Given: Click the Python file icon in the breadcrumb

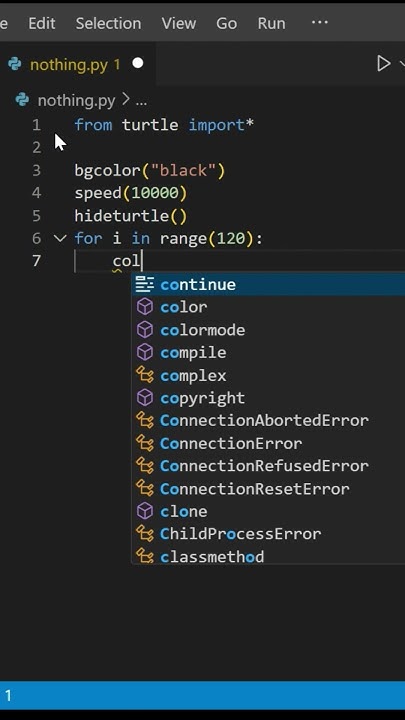Looking at the screenshot, I should point(22,100).
